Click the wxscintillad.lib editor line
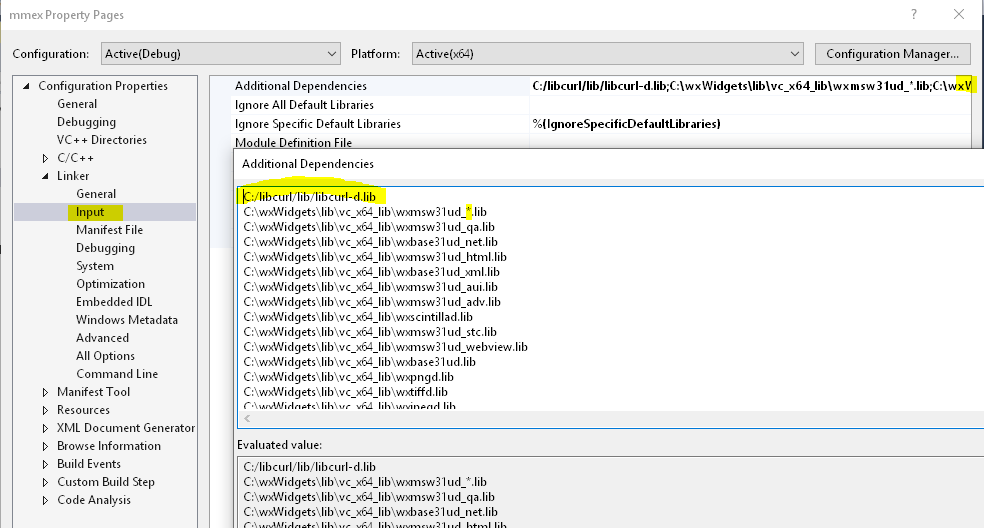 click(358, 318)
